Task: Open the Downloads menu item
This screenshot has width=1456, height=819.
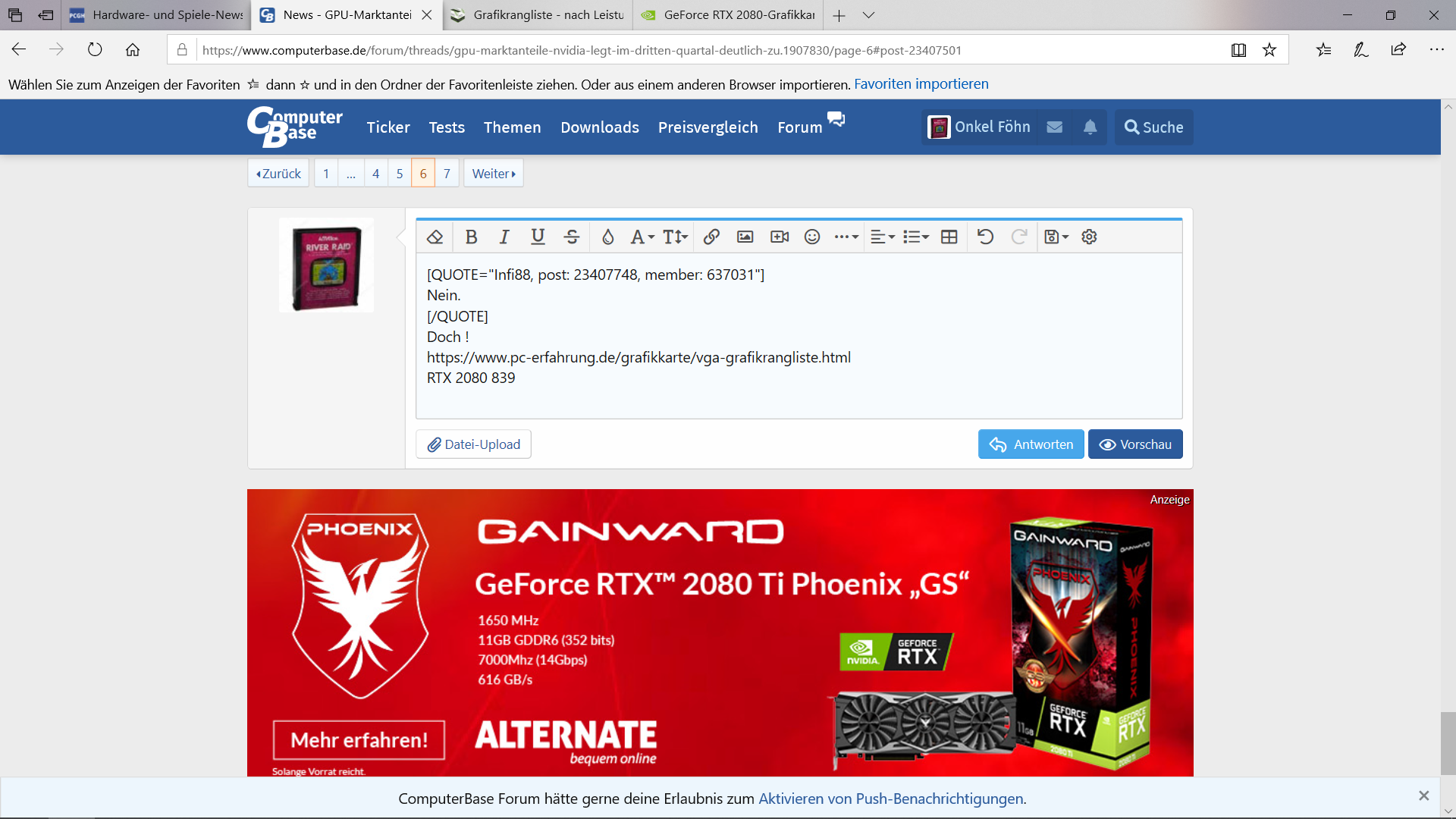Action: [600, 127]
